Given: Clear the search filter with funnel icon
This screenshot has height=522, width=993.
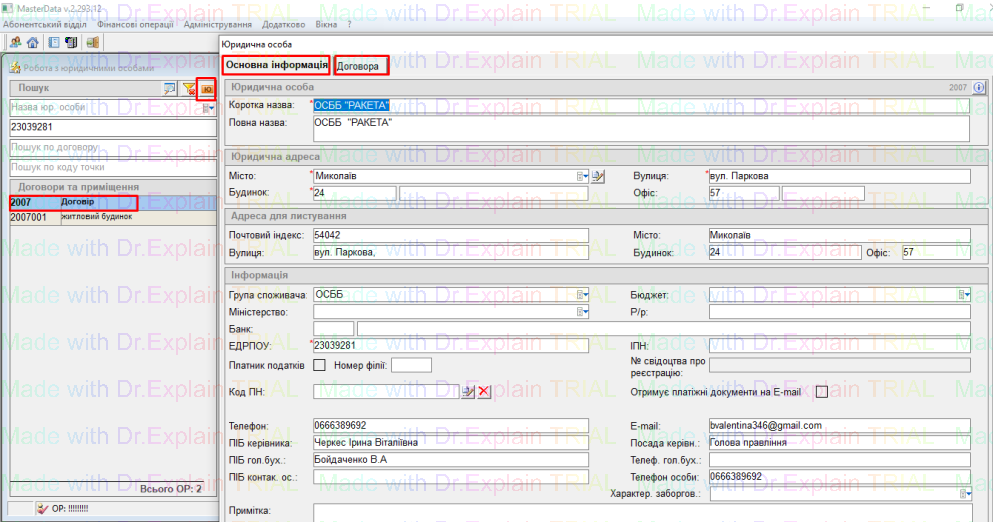Looking at the screenshot, I should (x=189, y=89).
